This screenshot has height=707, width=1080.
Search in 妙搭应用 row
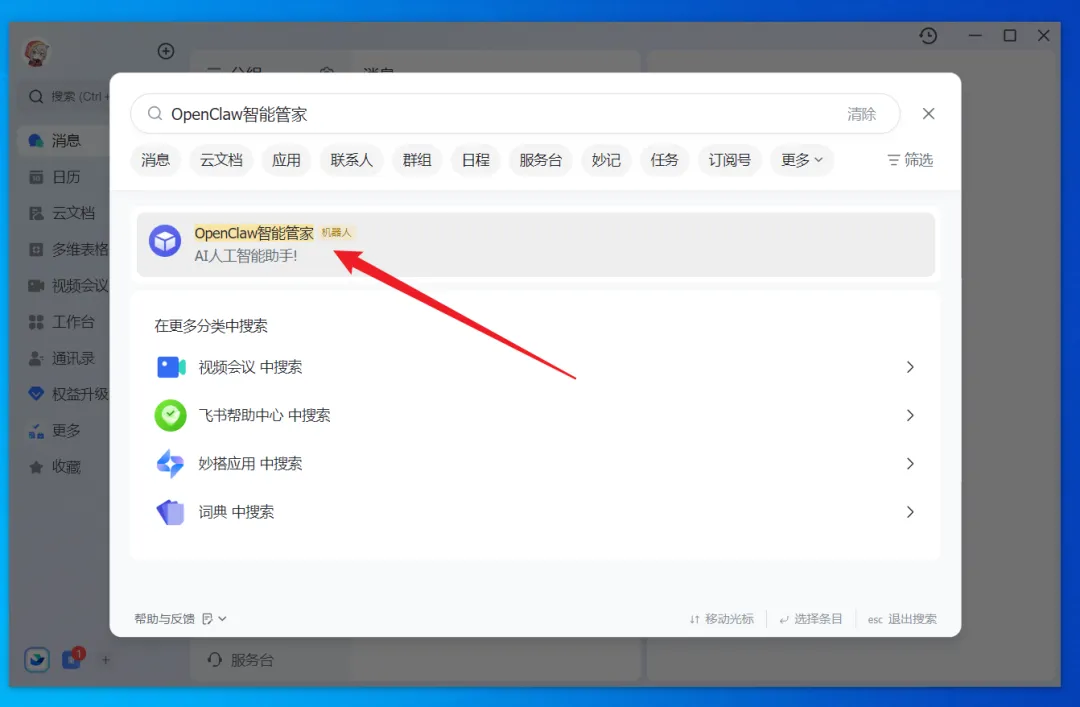[535, 464]
